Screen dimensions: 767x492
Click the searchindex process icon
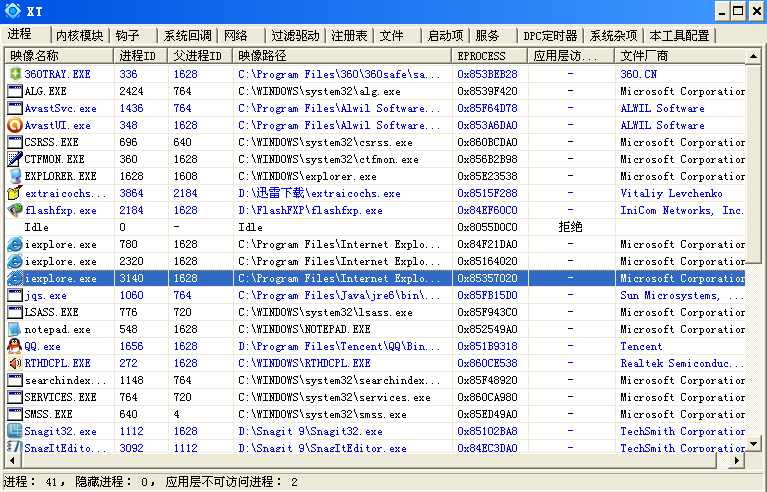tap(15, 380)
